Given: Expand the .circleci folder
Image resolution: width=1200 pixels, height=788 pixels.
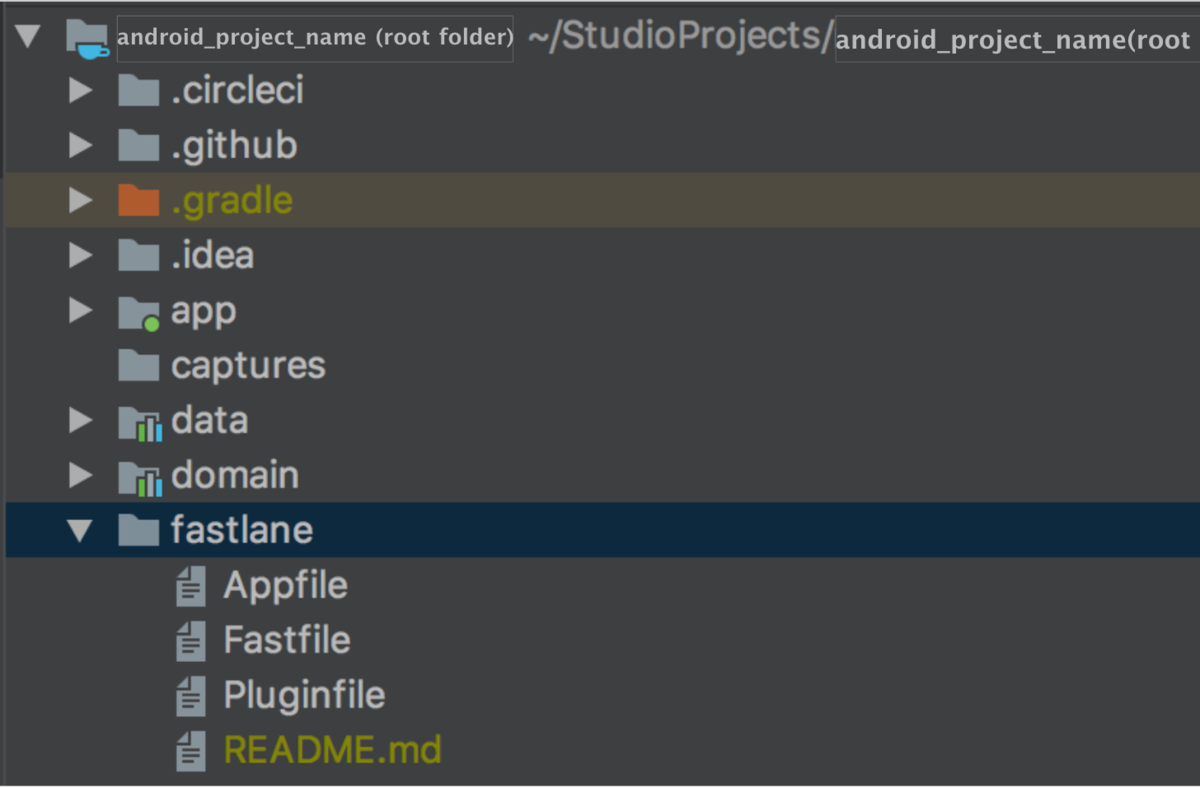Looking at the screenshot, I should 80,90.
